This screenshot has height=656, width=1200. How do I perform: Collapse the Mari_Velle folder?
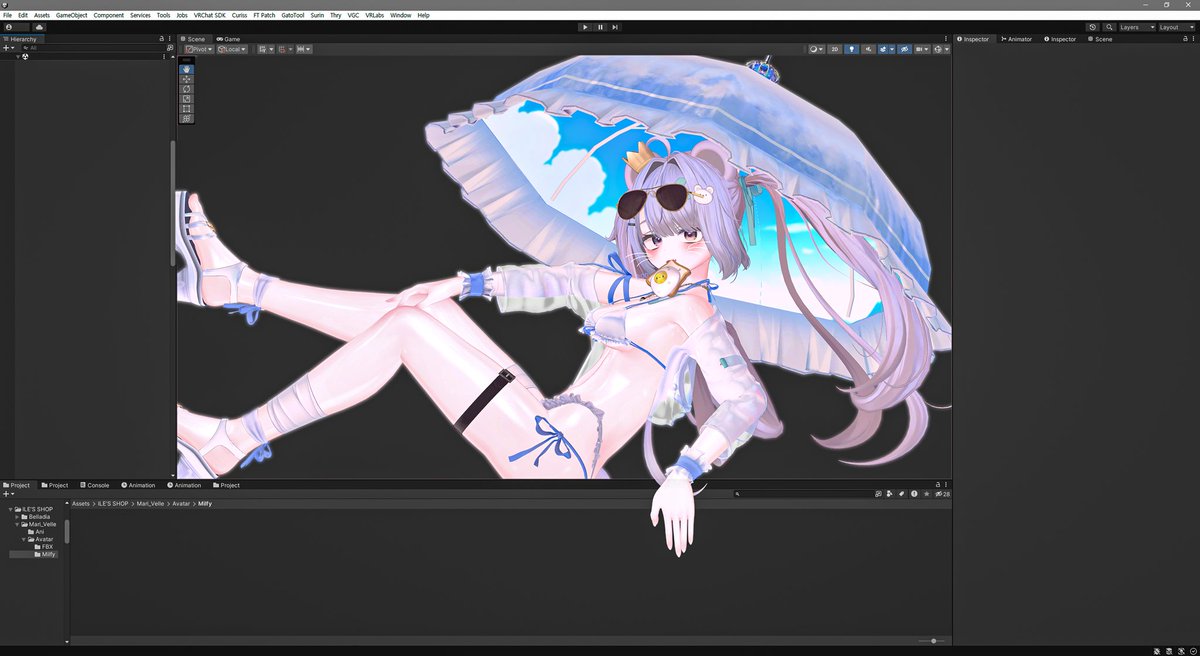click(x=18, y=524)
